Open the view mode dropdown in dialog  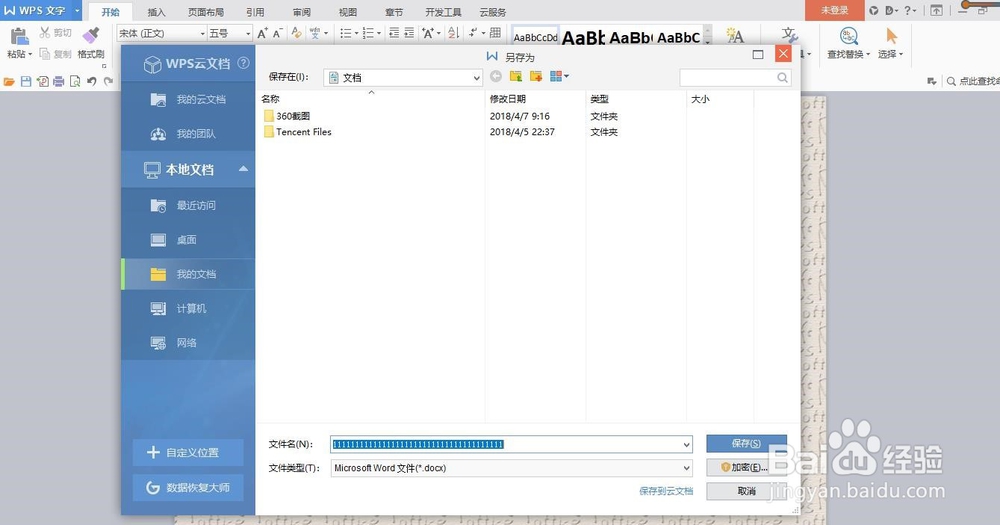pos(566,77)
